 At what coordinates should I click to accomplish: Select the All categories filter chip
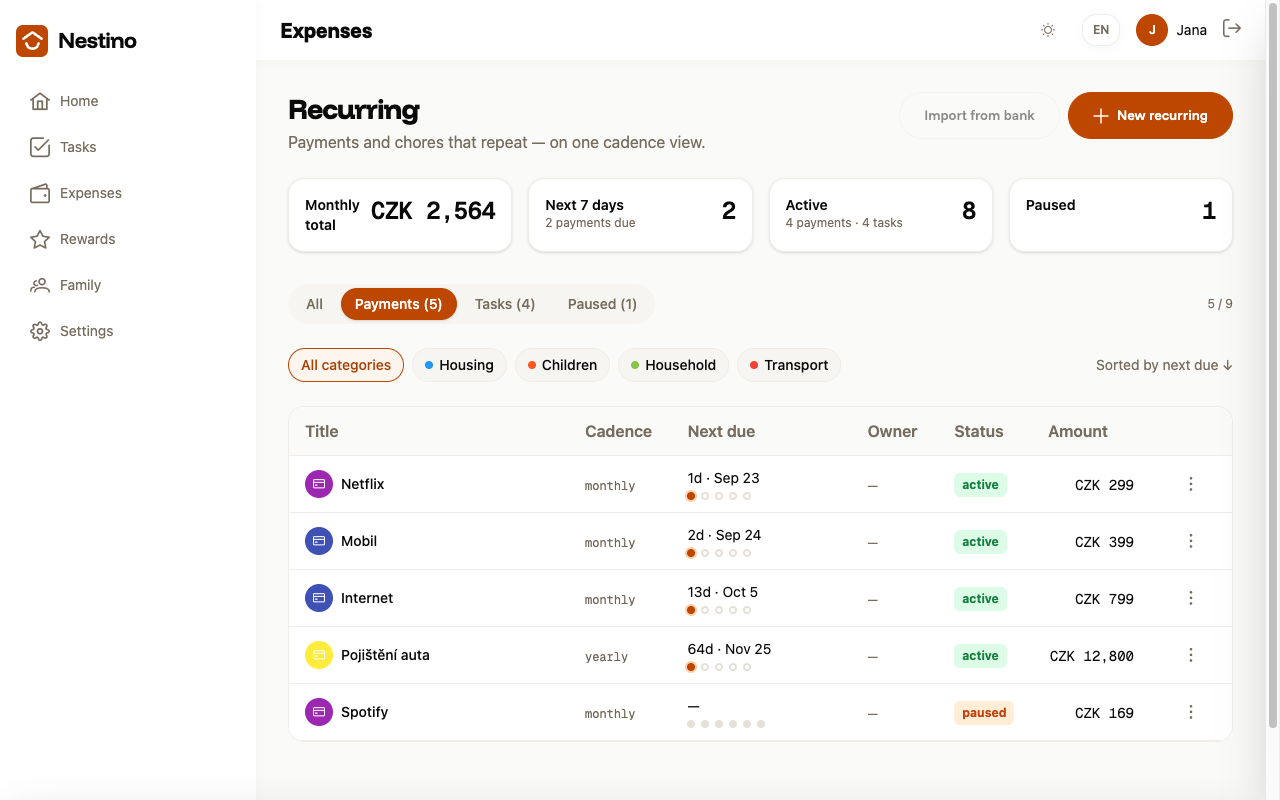[x=346, y=365]
